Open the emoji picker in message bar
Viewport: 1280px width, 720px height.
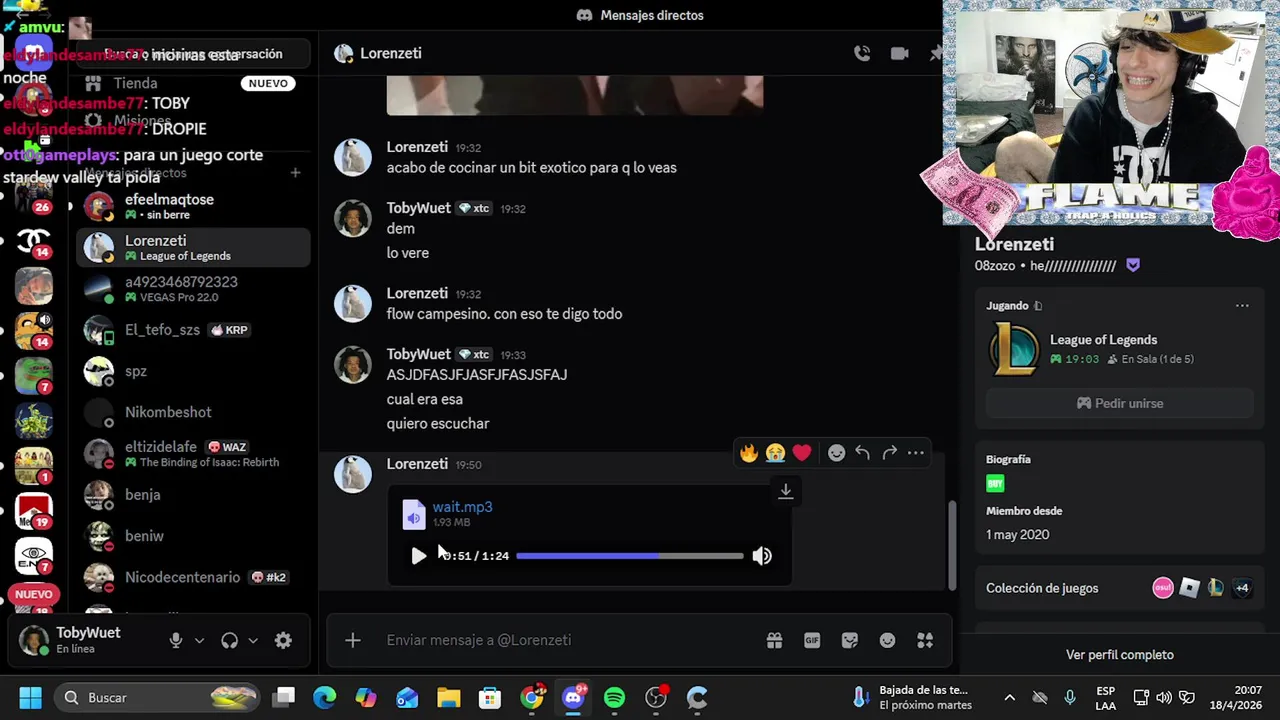pos(888,640)
